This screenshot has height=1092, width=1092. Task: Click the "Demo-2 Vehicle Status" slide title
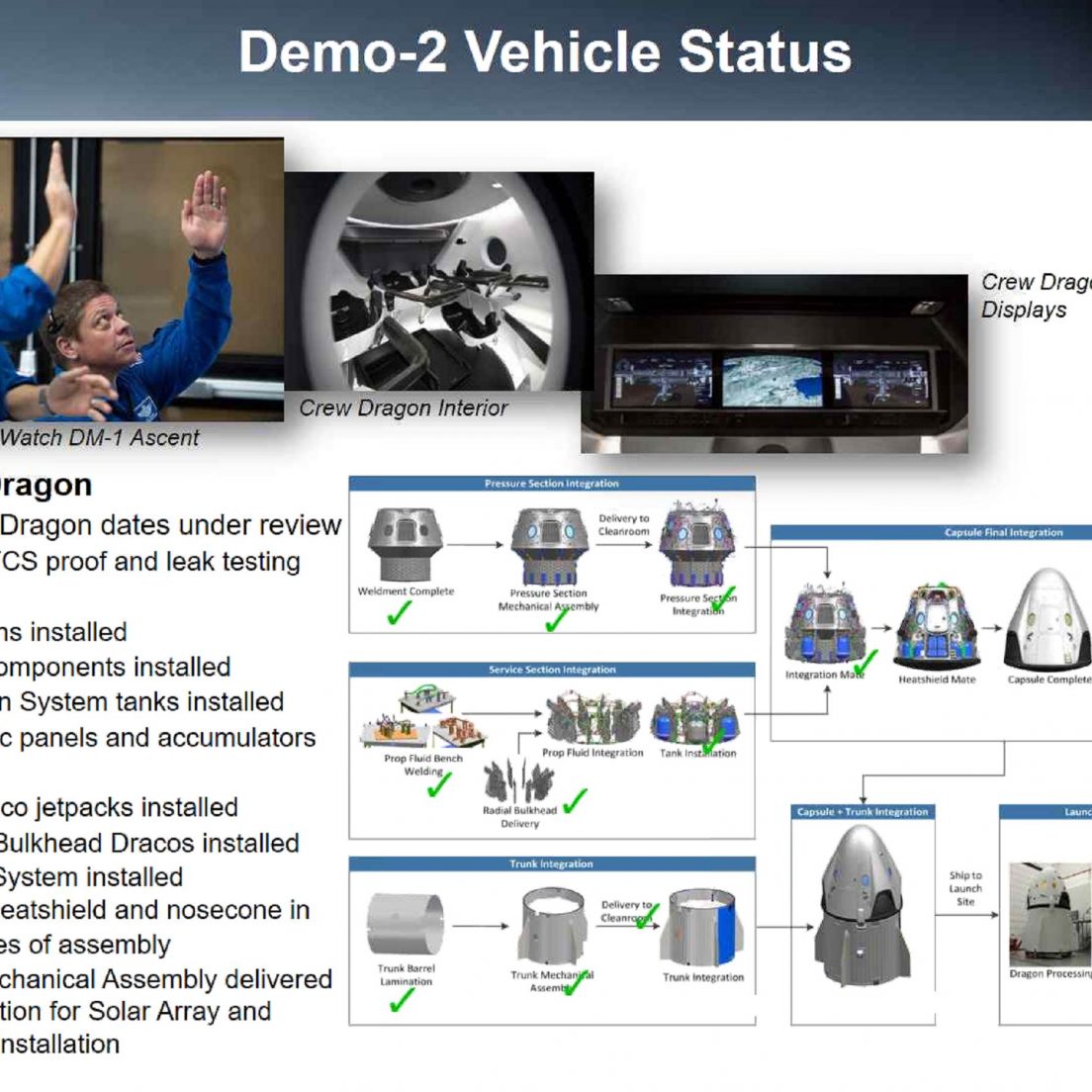(545, 51)
